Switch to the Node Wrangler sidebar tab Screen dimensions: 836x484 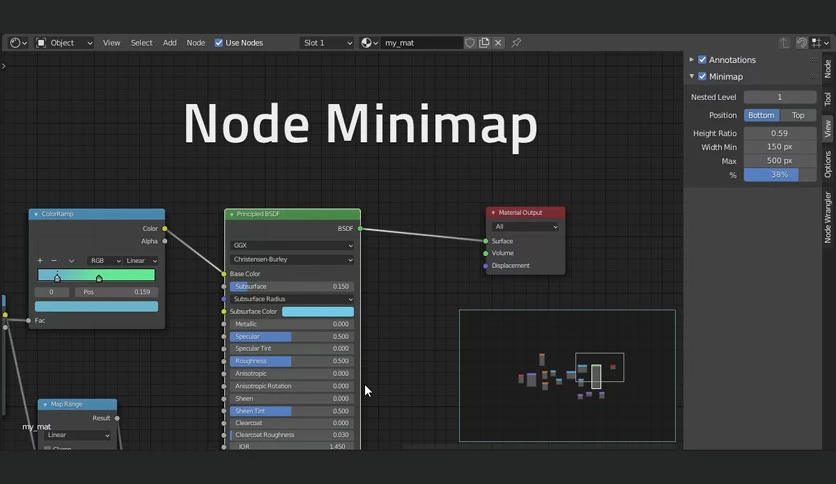(827, 217)
